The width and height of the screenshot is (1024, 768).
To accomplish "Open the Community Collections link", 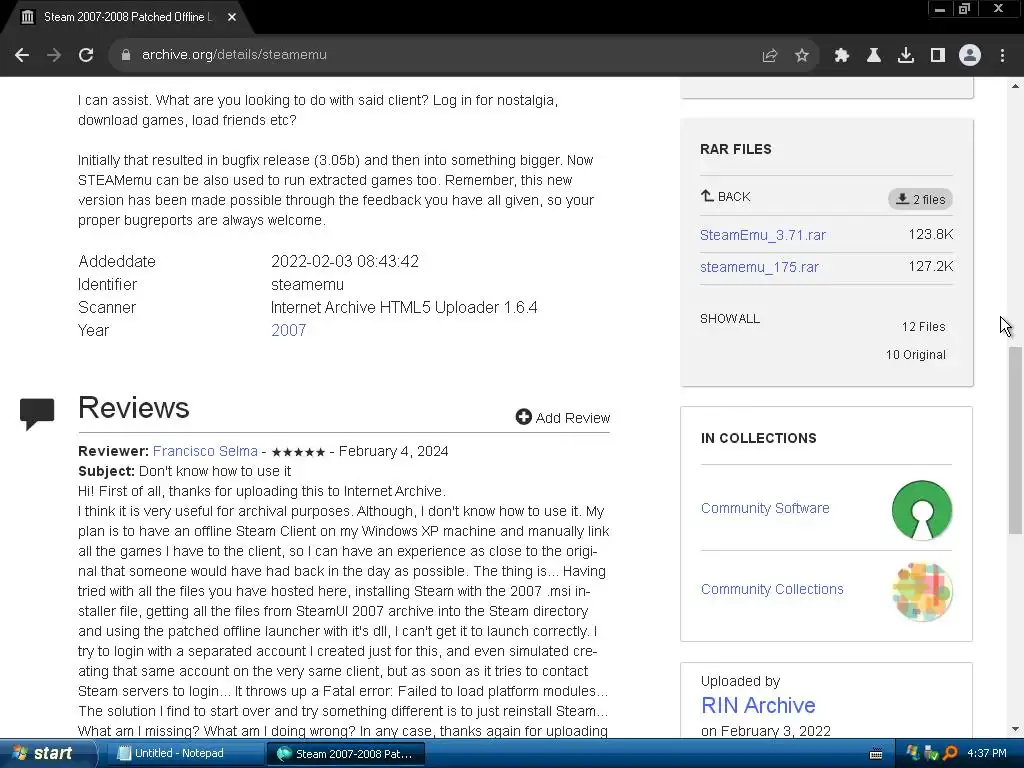I will pos(772,589).
